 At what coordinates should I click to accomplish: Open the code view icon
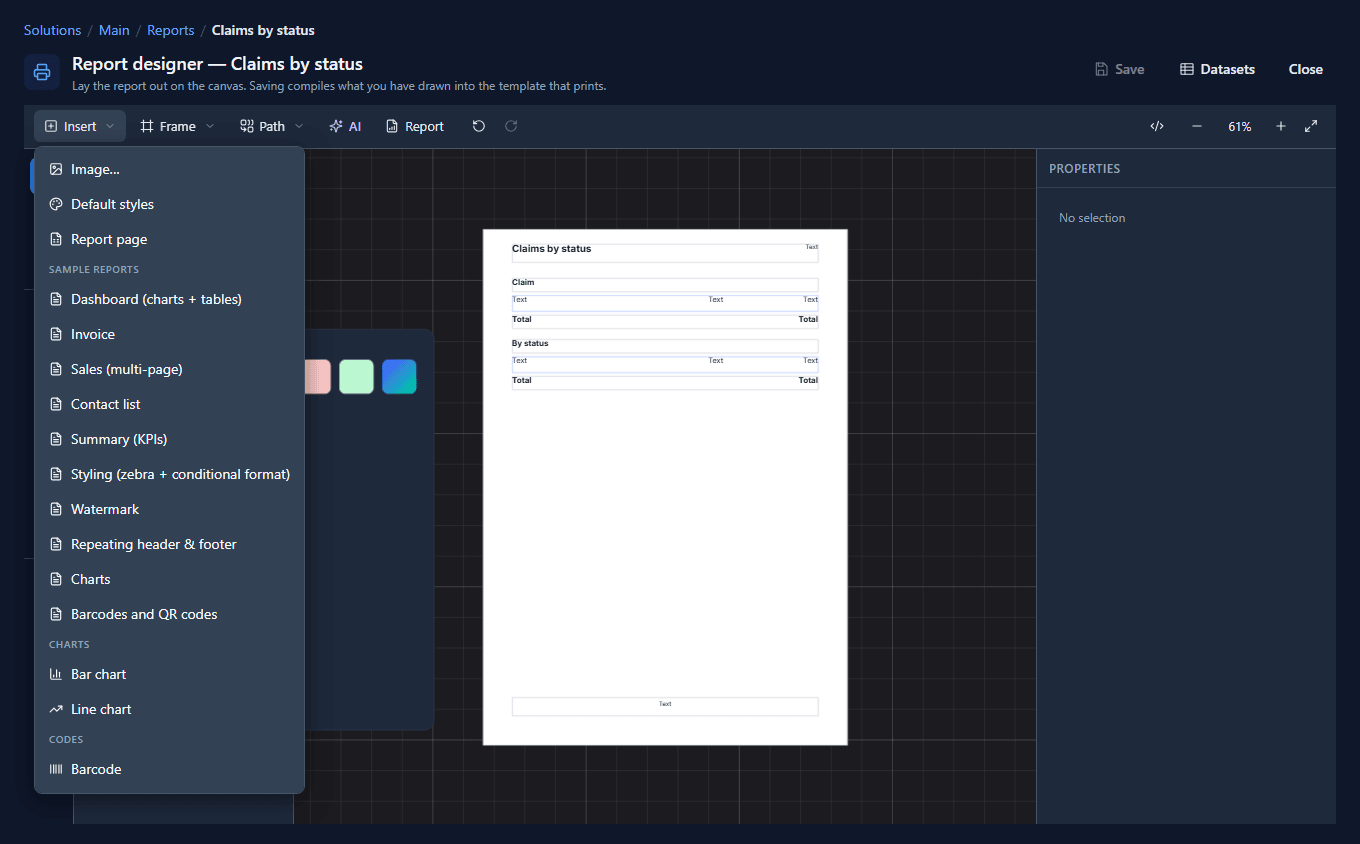[1157, 126]
